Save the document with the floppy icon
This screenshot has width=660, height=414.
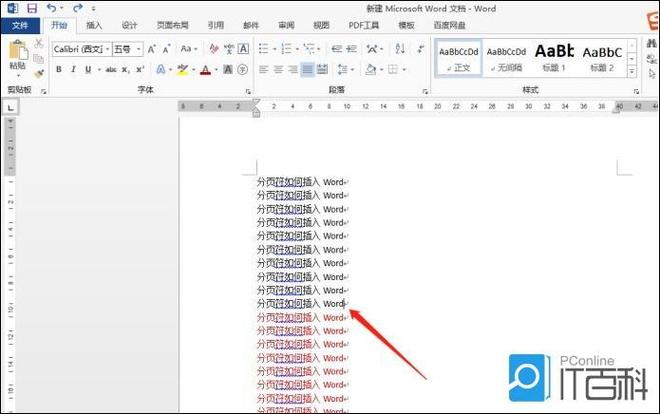click(32, 8)
